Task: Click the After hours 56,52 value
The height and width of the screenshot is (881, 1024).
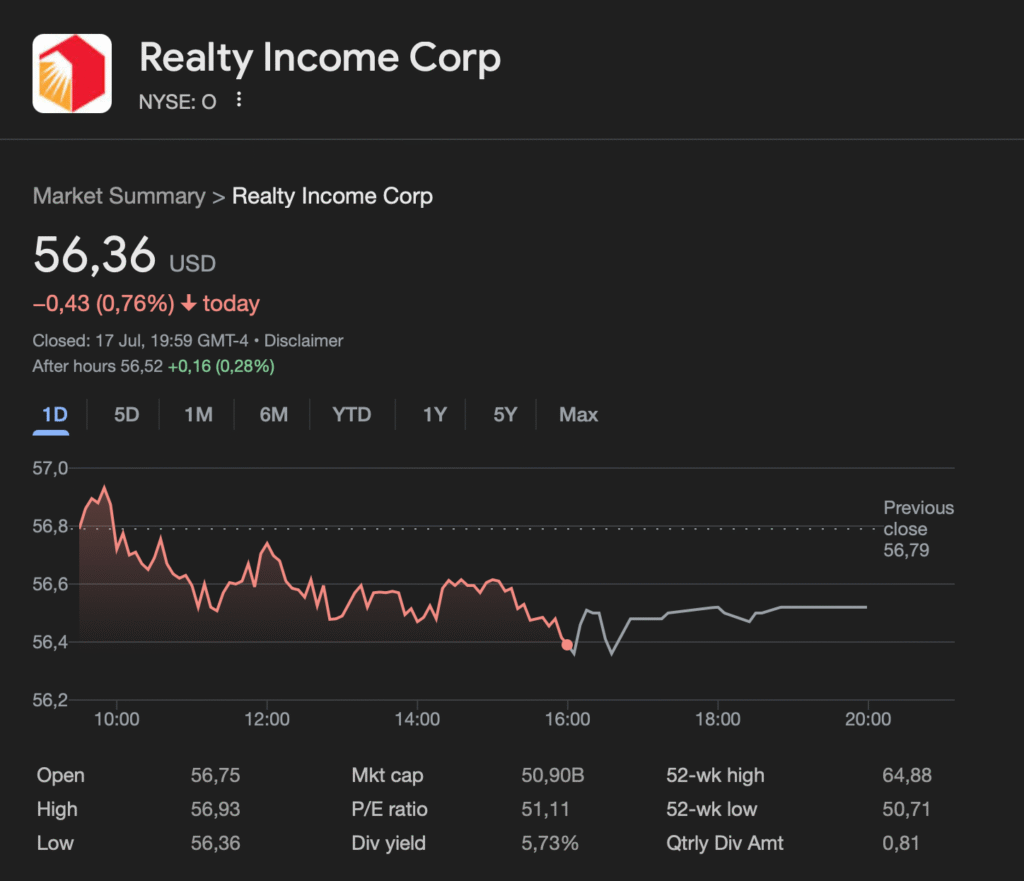Action: pyautogui.click(x=97, y=366)
